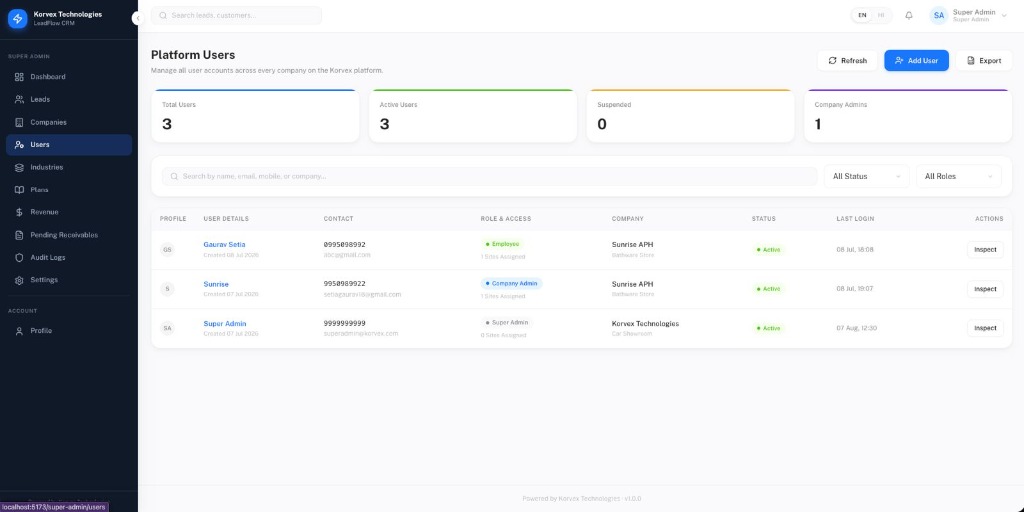1024x512 pixels.
Task: Inspect the Super Admin row
Action: coord(985,328)
